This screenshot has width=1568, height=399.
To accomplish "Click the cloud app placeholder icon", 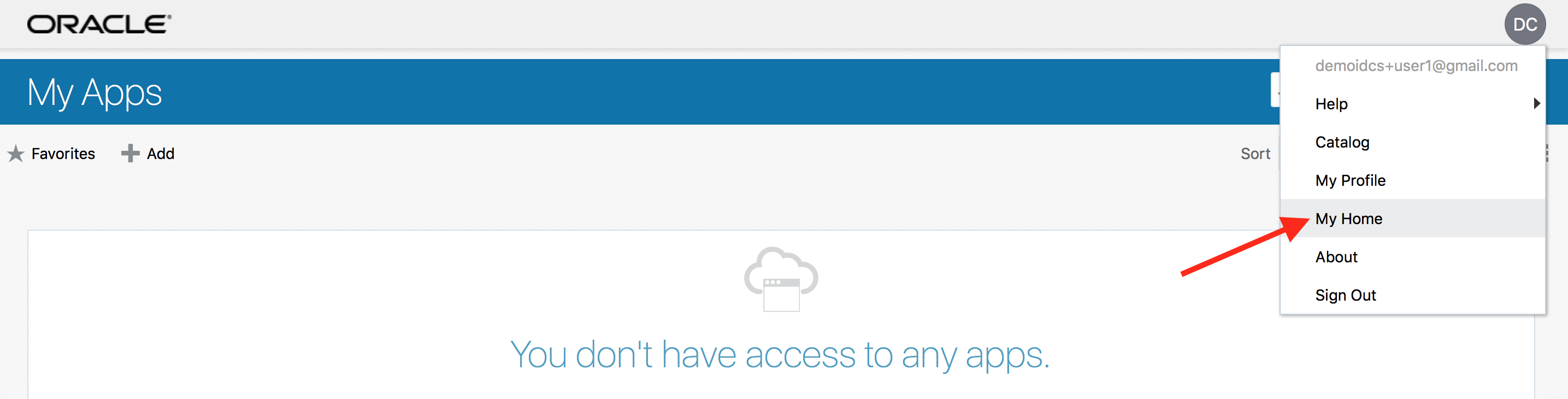I will [781, 279].
